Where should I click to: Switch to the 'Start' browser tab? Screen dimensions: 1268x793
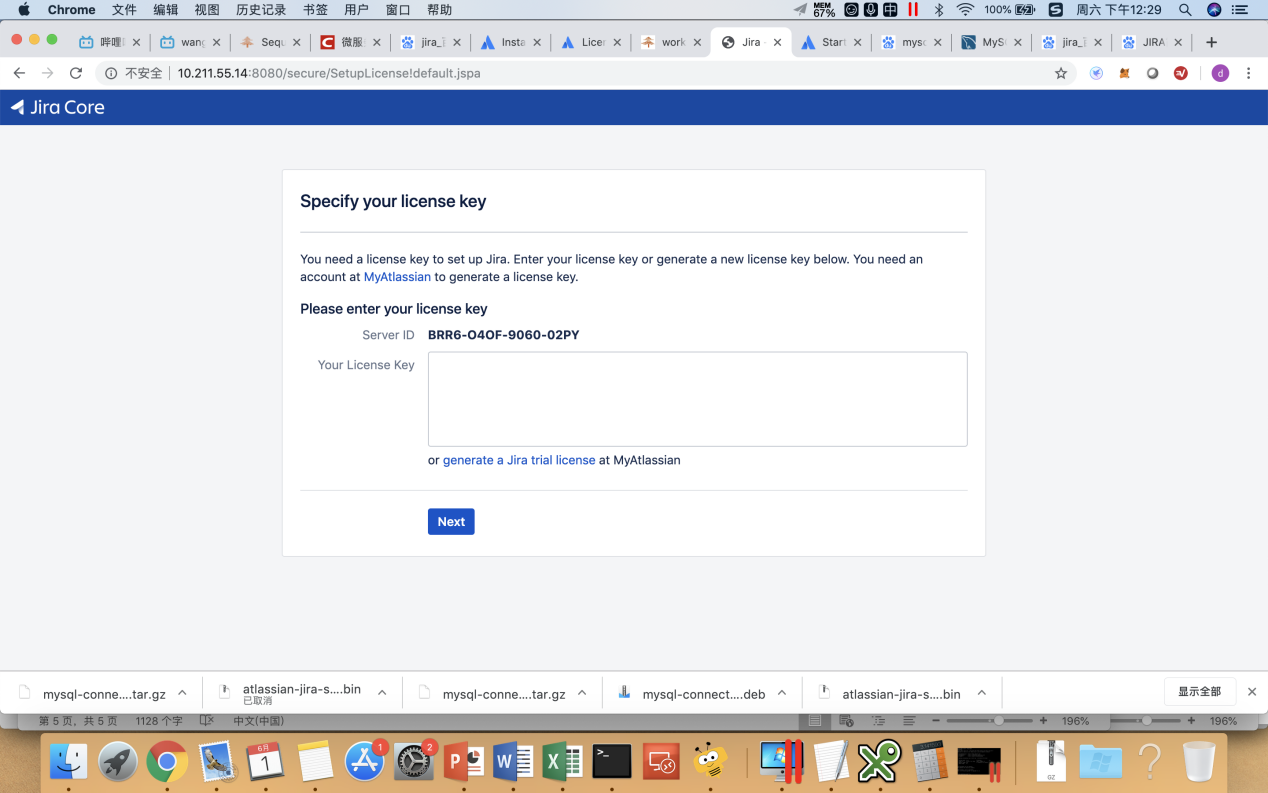[x=832, y=43]
